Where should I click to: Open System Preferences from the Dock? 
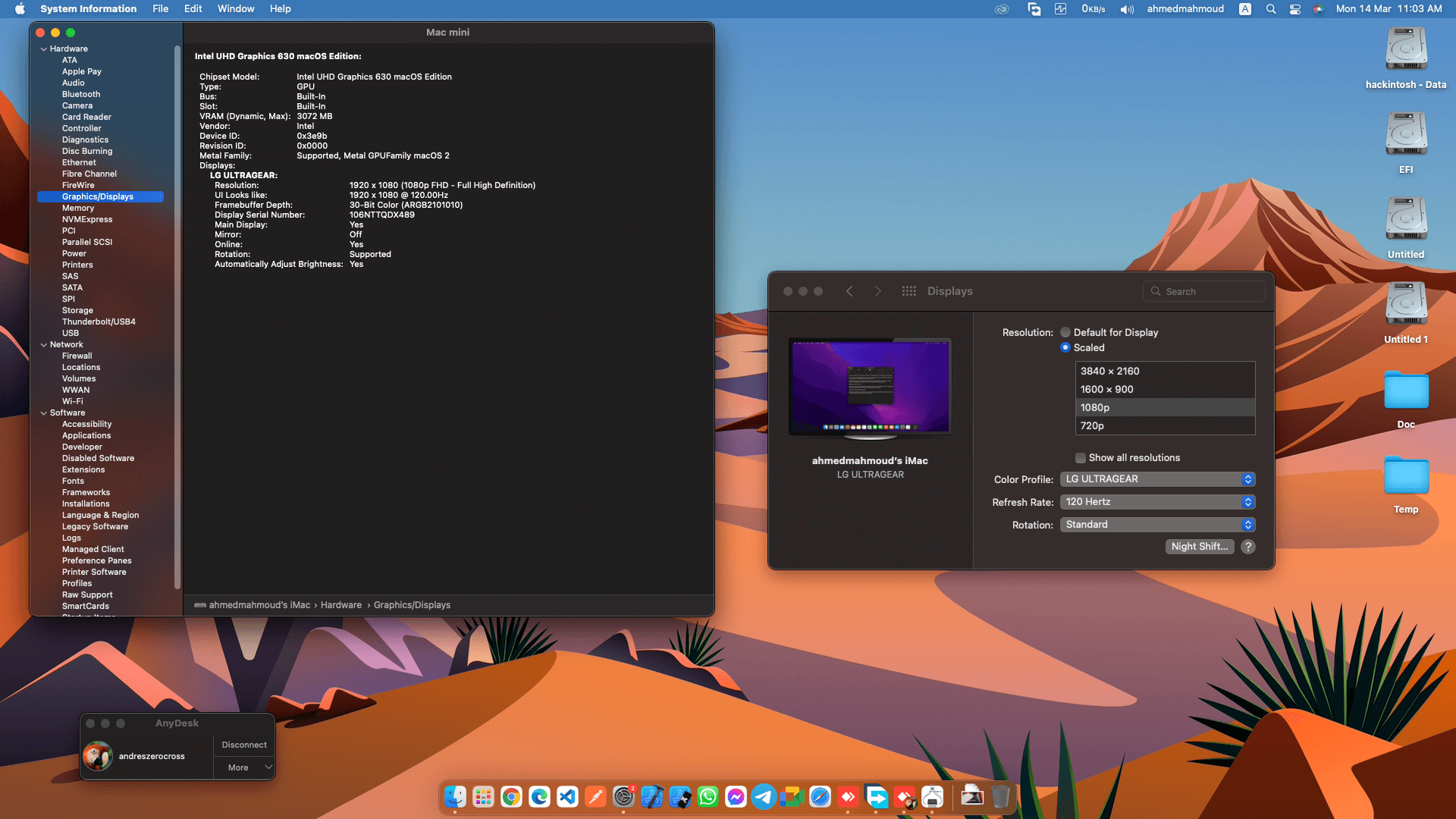pos(623,797)
